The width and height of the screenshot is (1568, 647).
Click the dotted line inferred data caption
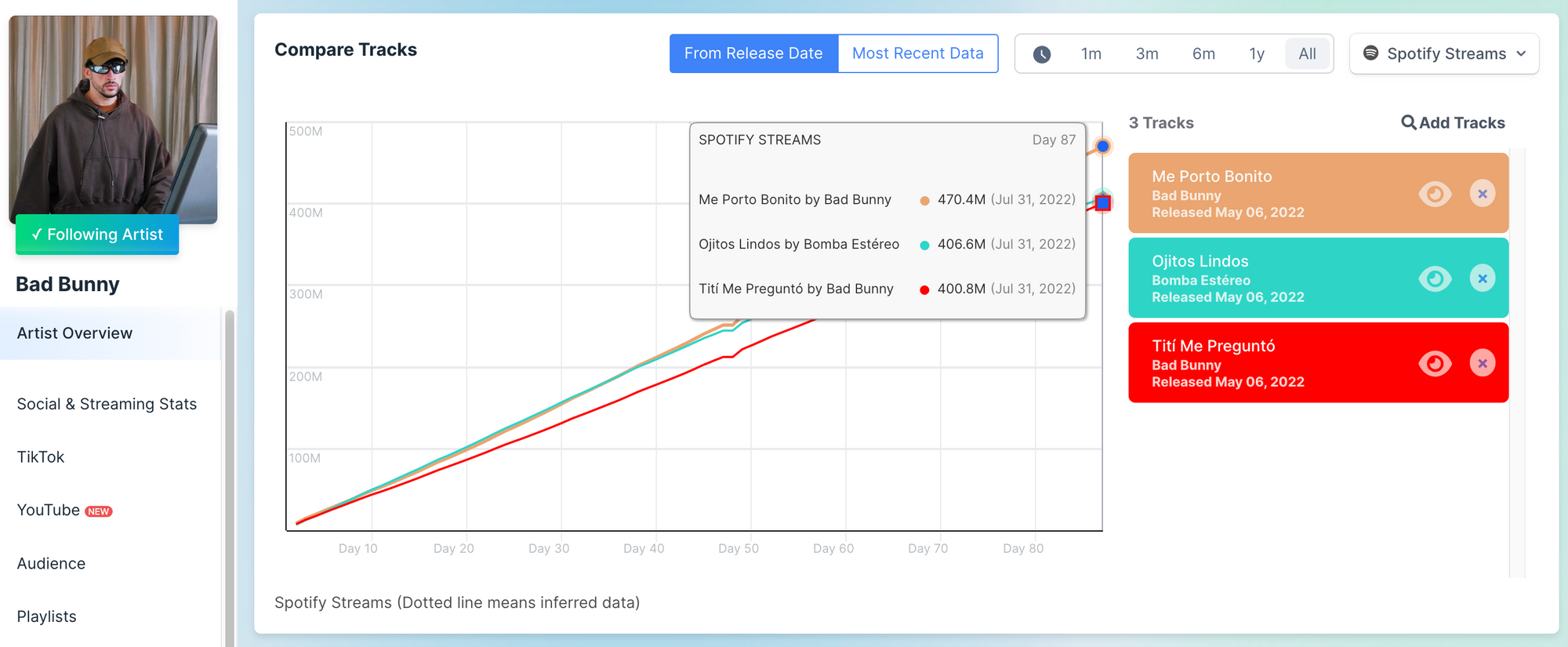[x=457, y=602]
